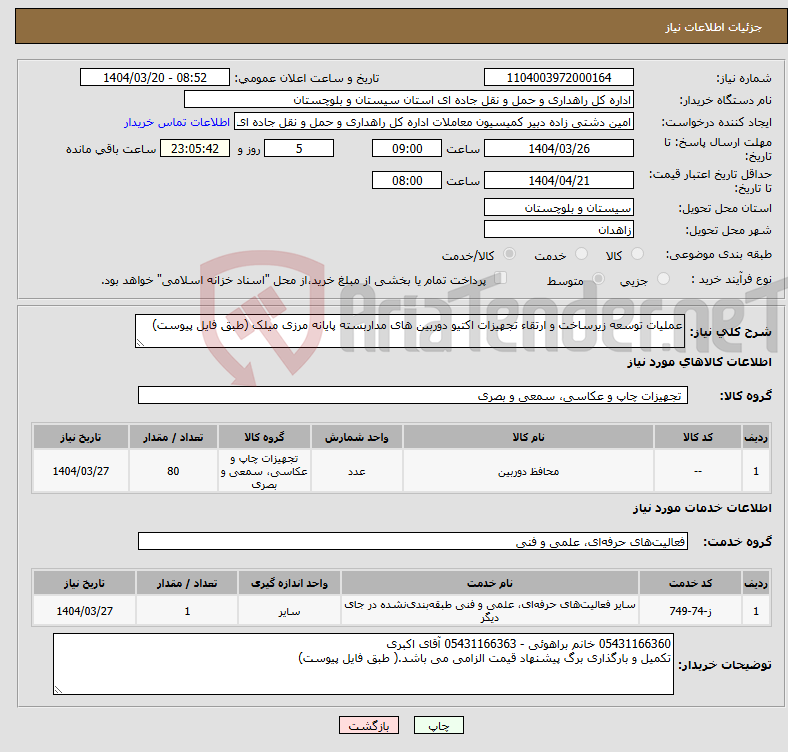
Task: Select the متوسط purchase type radio
Action: coord(598,278)
